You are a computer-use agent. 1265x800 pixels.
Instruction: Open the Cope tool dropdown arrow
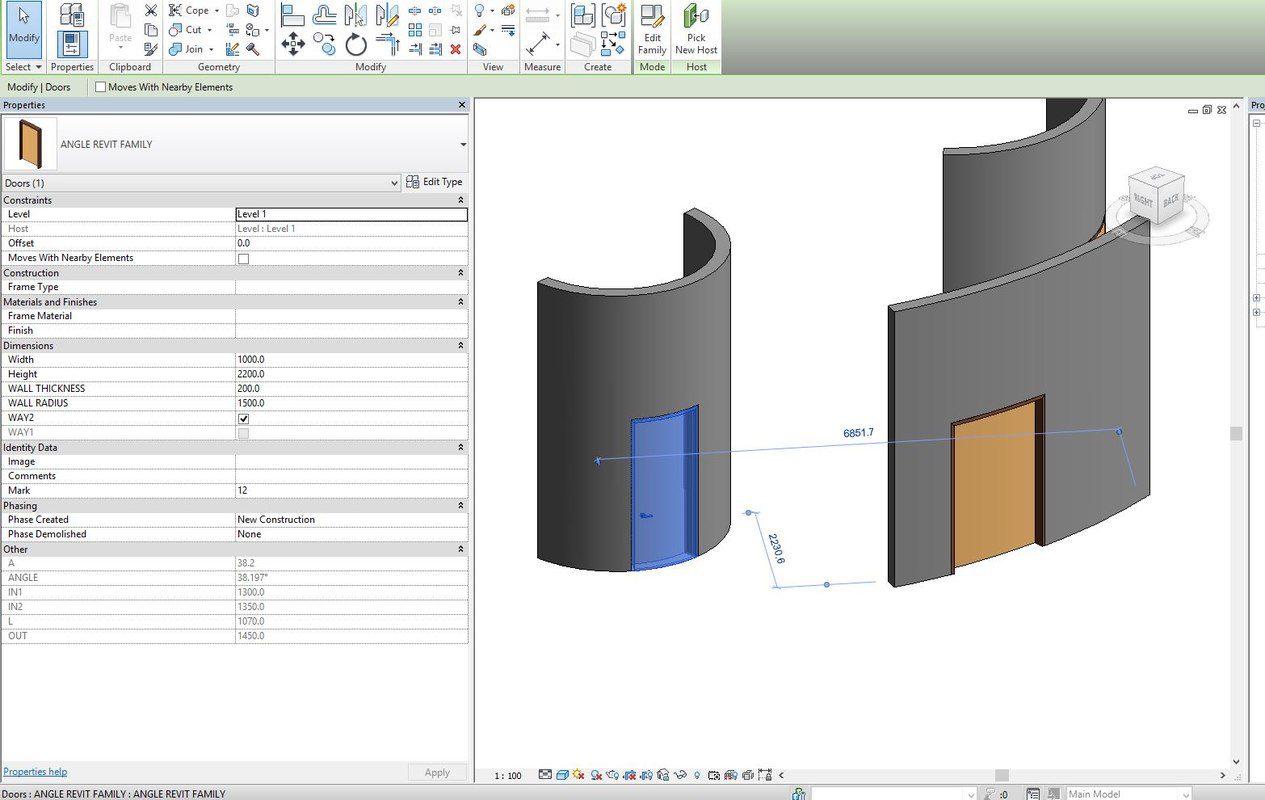[217, 11]
